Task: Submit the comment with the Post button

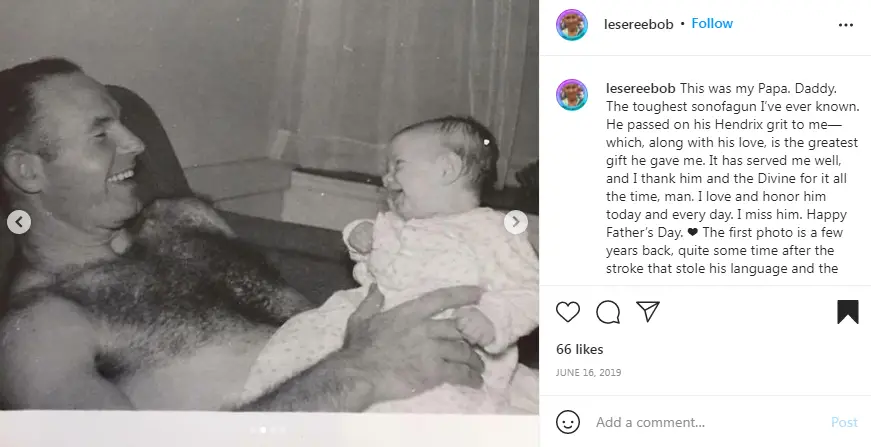Action: coord(844,423)
